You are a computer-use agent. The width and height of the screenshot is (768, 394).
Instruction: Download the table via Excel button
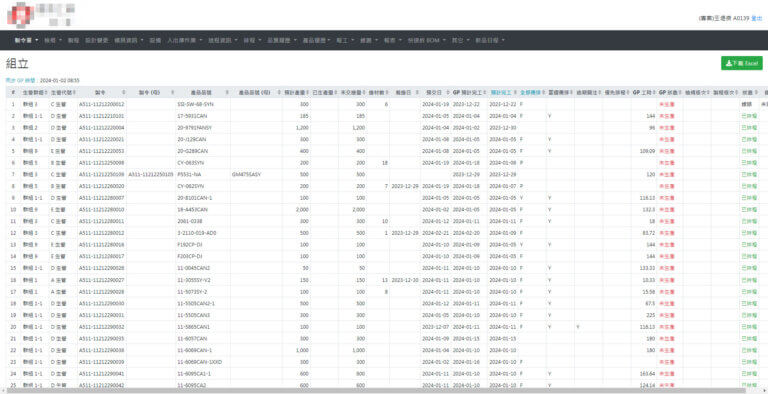click(x=742, y=63)
